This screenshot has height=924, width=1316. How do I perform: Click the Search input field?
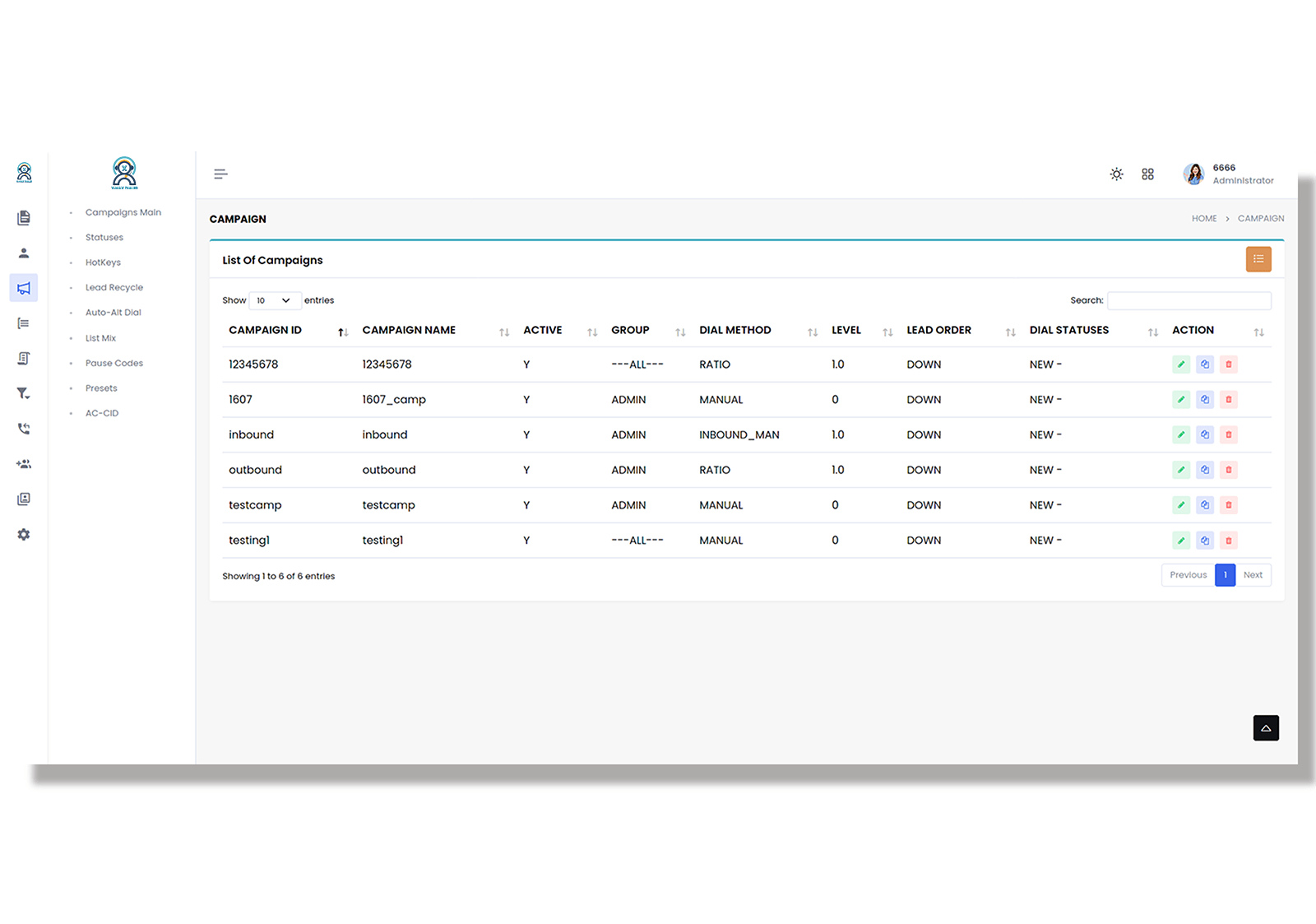tap(1189, 301)
